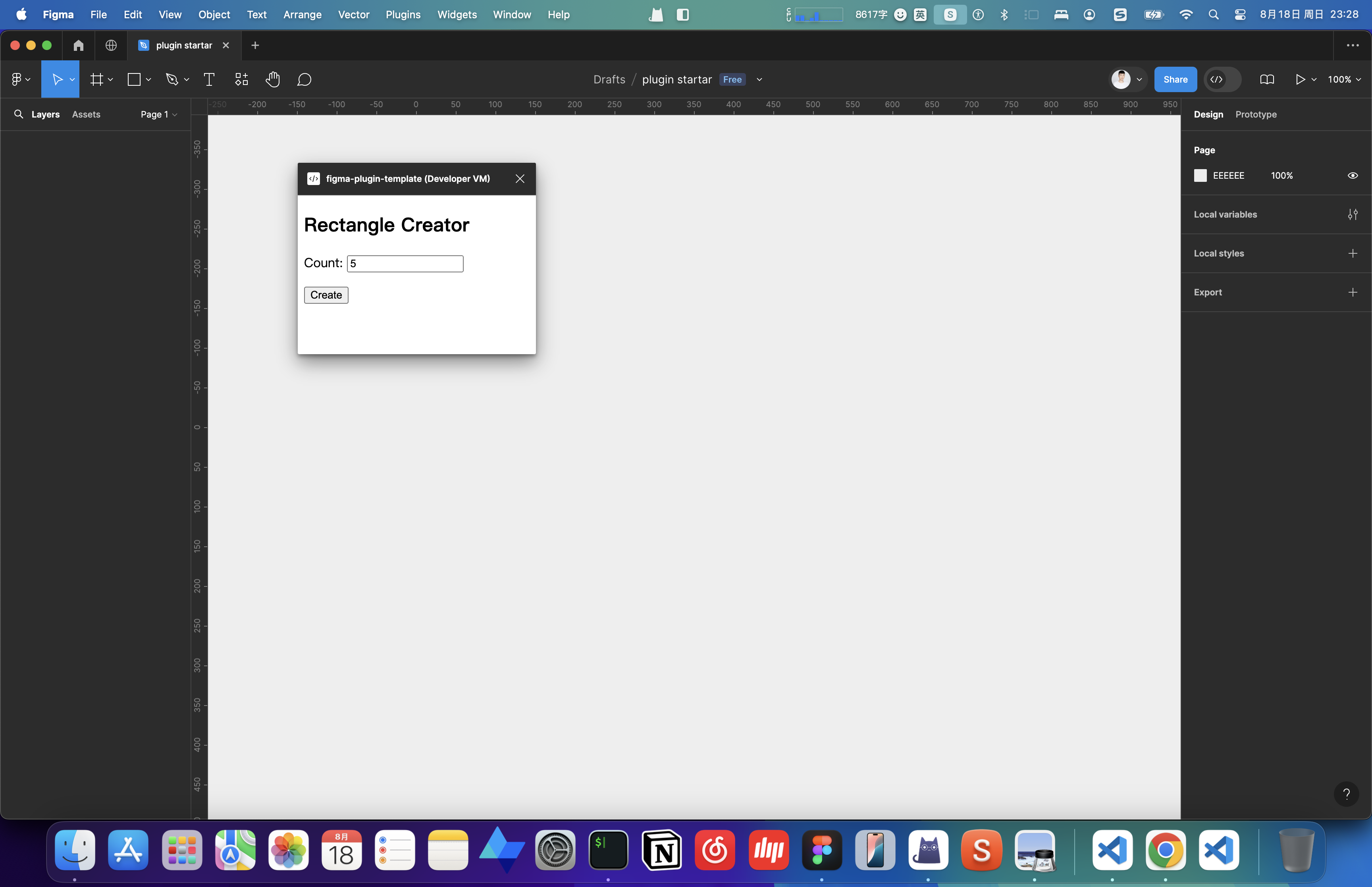Open the Libraries book icon
1372x887 pixels.
point(1267,79)
